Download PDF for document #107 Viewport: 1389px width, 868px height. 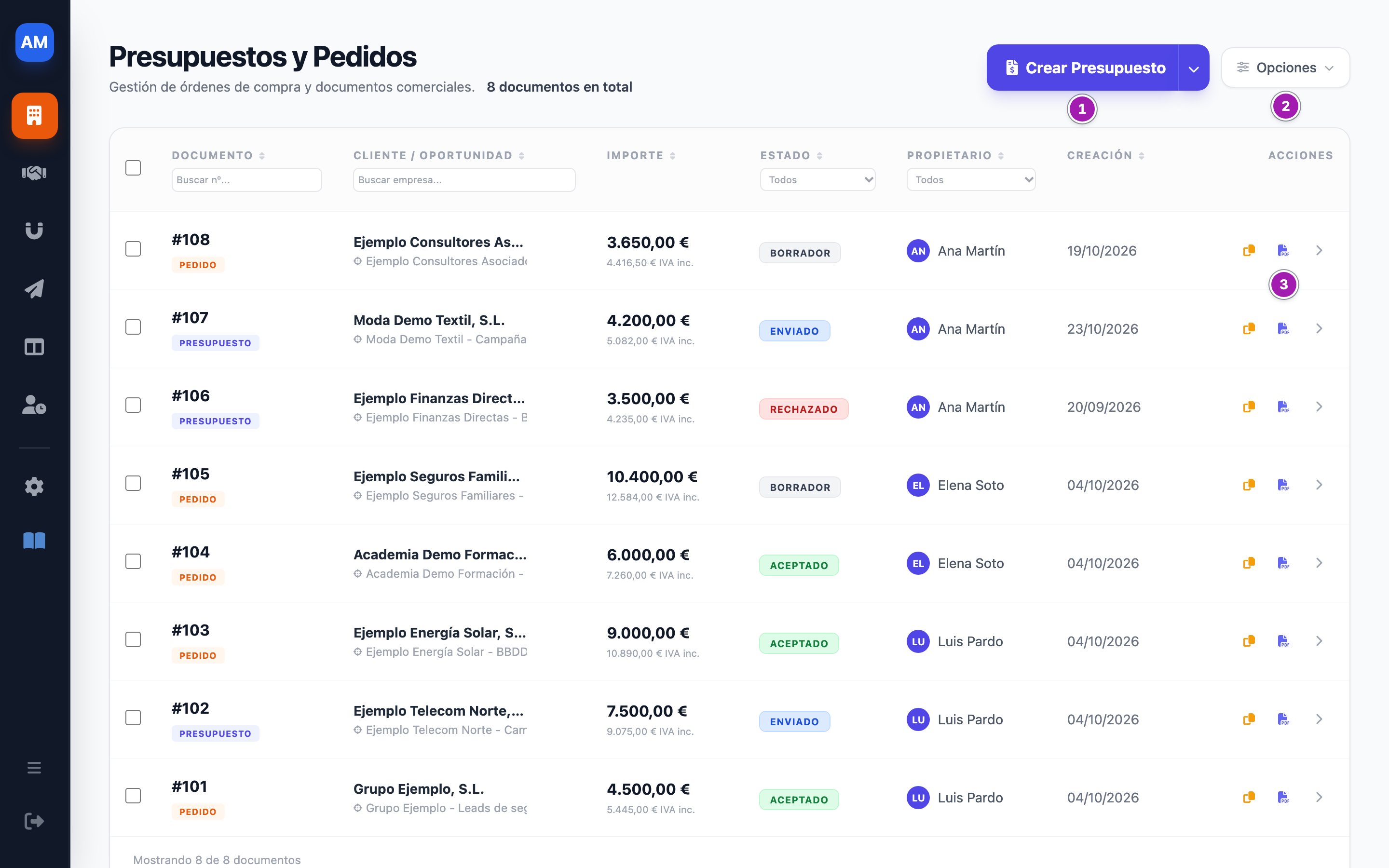pyautogui.click(x=1283, y=328)
